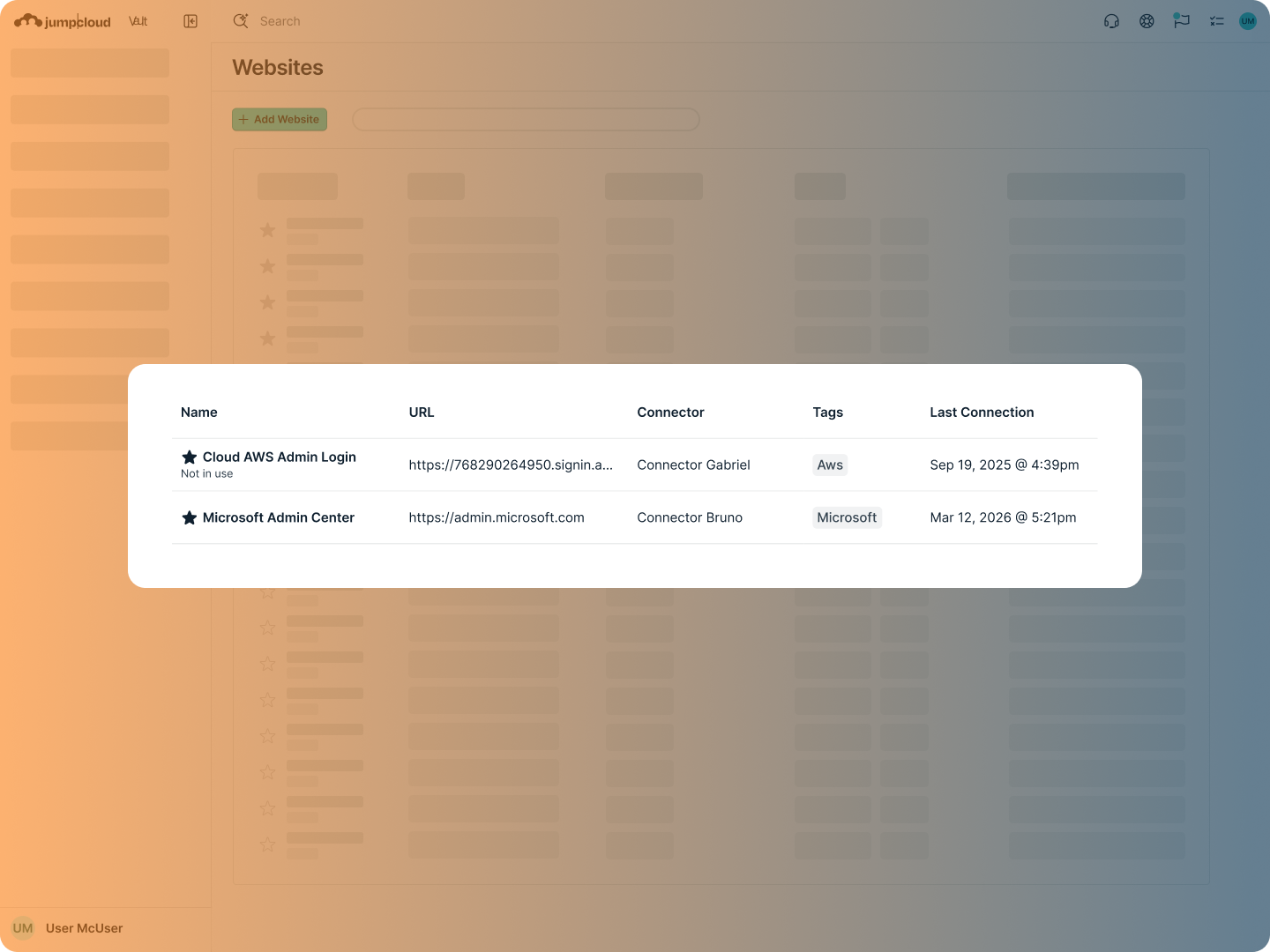This screenshot has width=1270, height=952.
Task: Sort by the URL column header
Action: (422, 413)
